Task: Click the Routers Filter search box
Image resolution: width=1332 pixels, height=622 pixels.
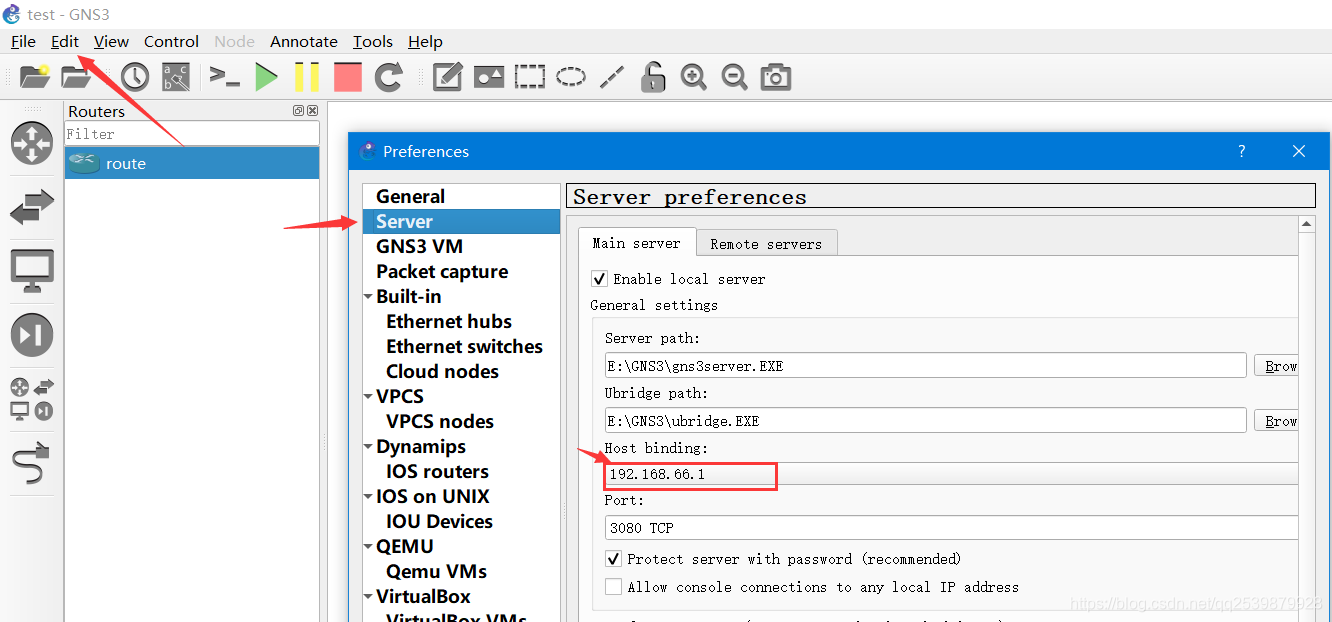Action: (192, 134)
